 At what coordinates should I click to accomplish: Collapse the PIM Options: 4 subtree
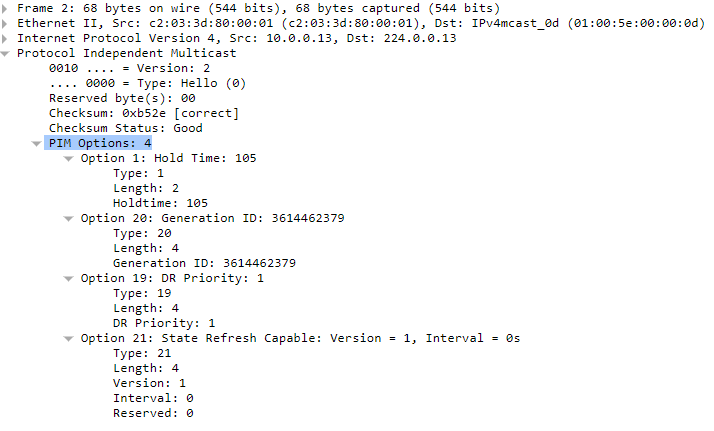(x=36, y=144)
